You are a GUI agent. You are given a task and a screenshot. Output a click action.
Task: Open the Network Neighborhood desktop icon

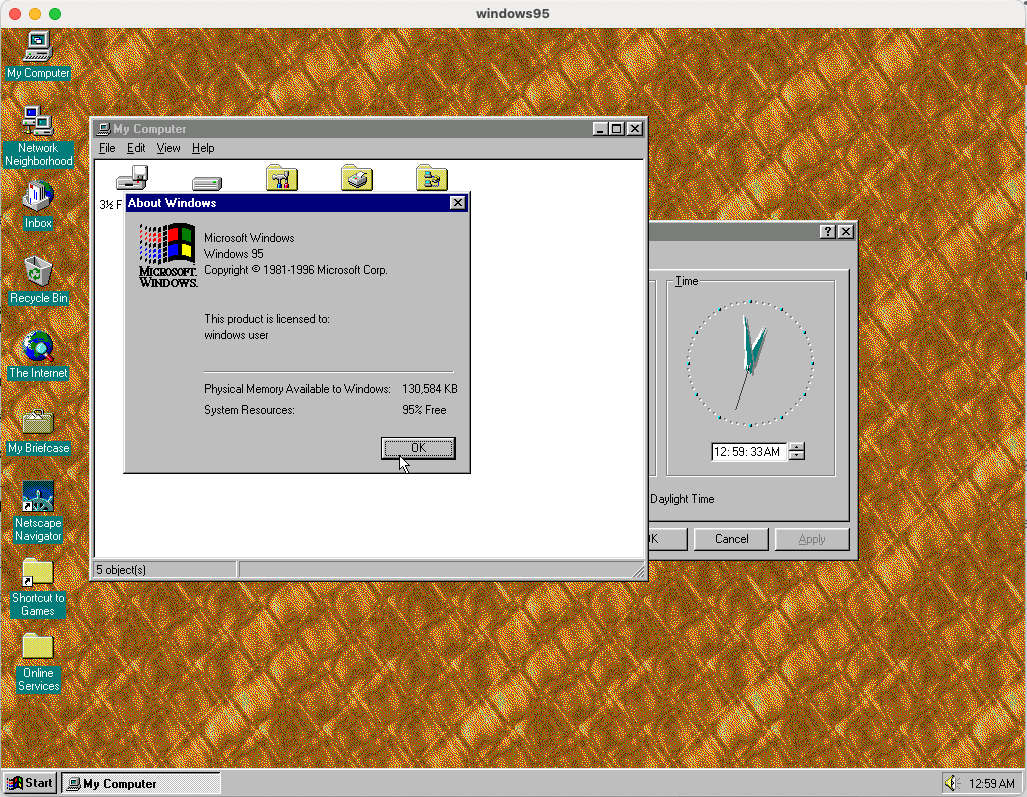[38, 122]
